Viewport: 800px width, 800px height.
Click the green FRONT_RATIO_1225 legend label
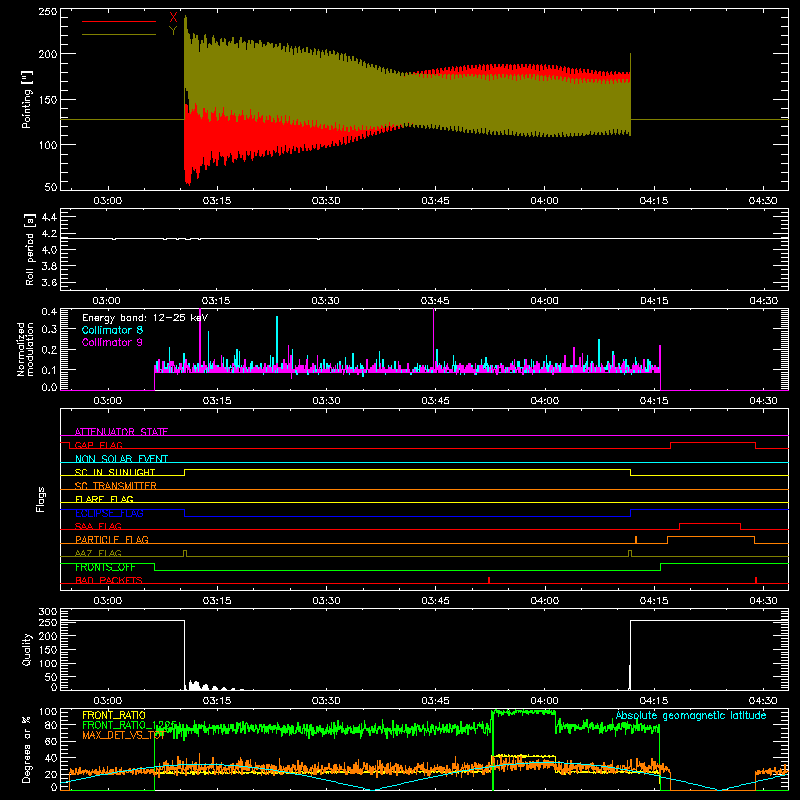click(130, 724)
